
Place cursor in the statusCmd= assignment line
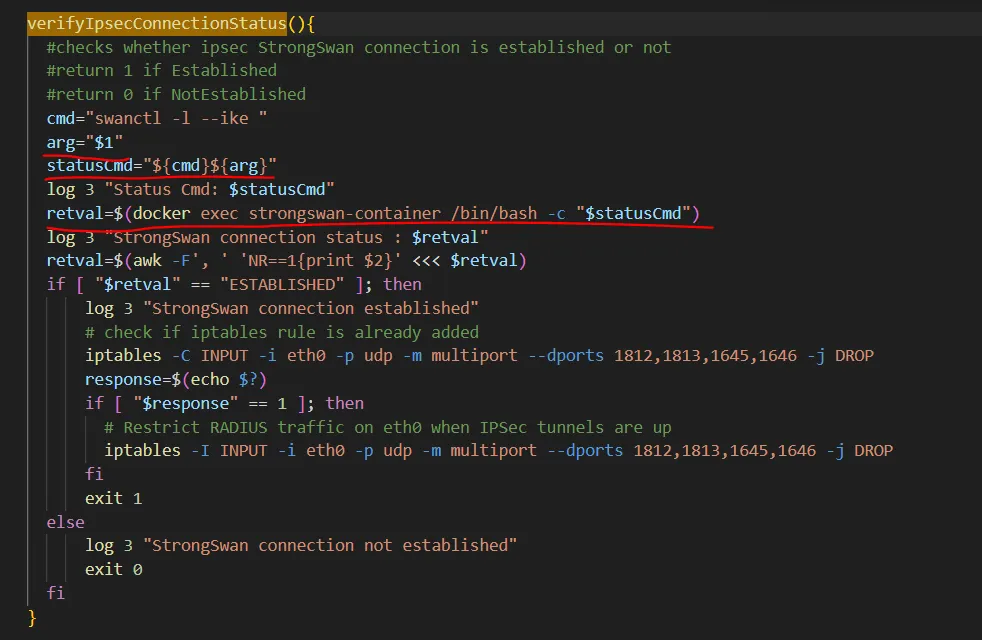tap(161, 165)
